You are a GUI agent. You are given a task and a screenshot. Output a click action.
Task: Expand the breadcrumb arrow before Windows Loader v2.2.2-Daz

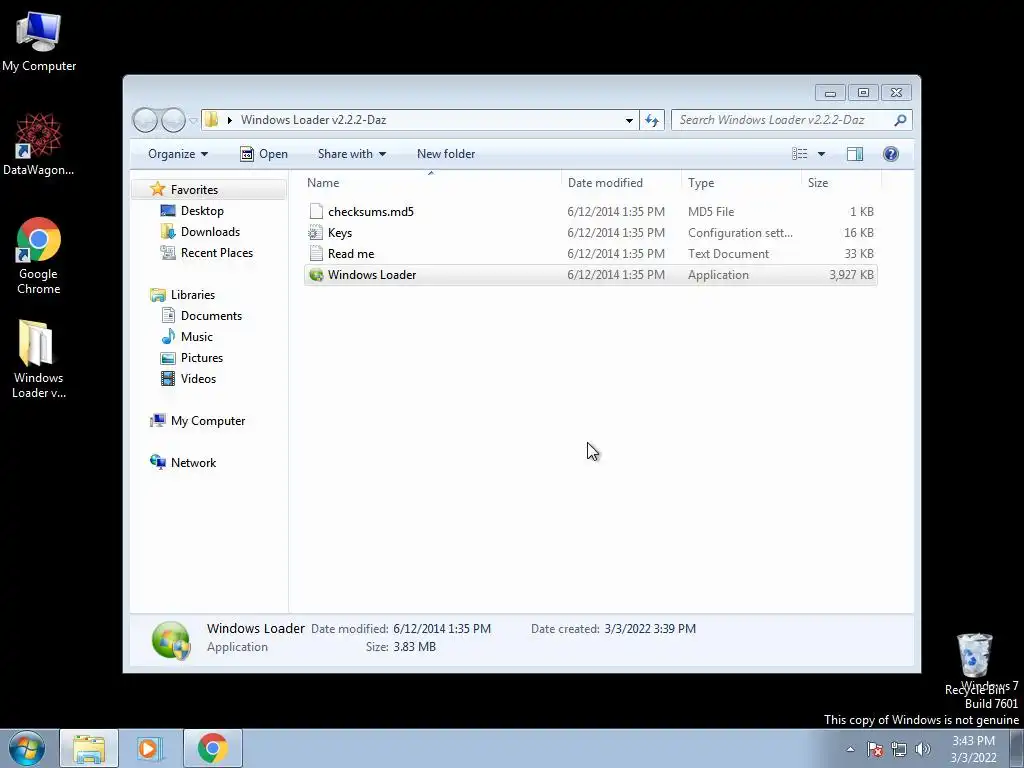click(229, 120)
